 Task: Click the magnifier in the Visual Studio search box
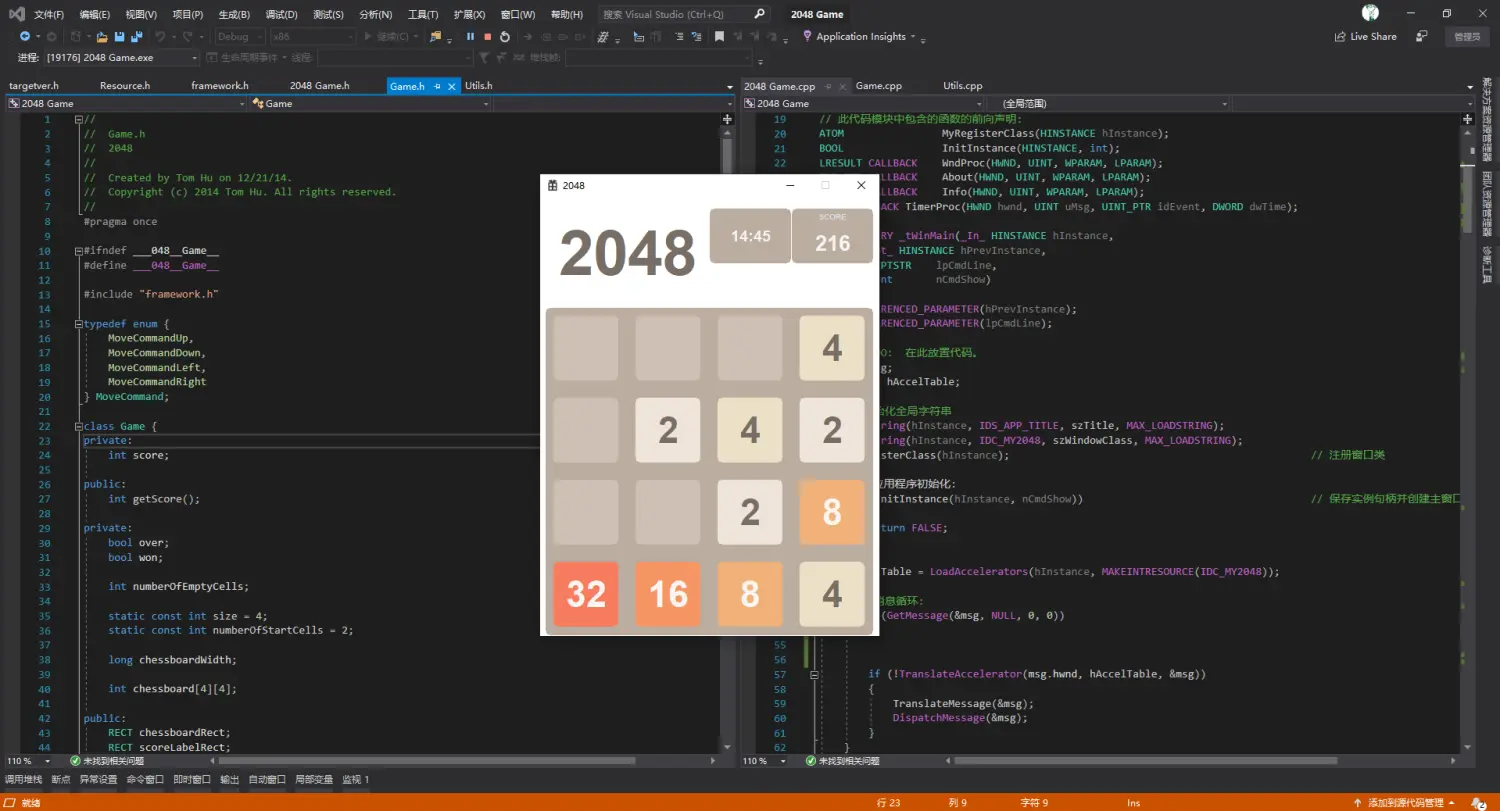coord(759,14)
